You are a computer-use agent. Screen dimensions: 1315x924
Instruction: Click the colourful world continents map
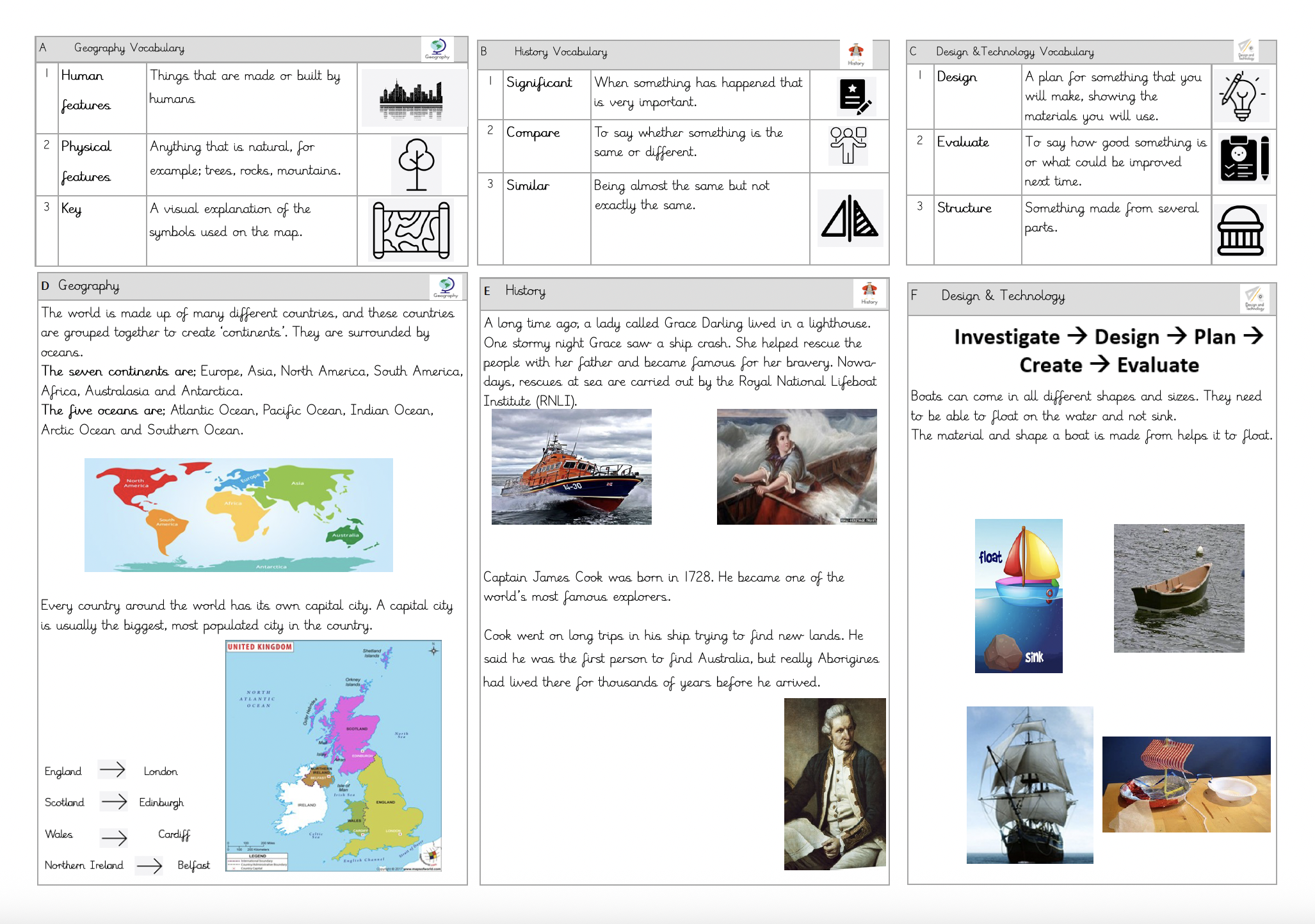coord(238,514)
